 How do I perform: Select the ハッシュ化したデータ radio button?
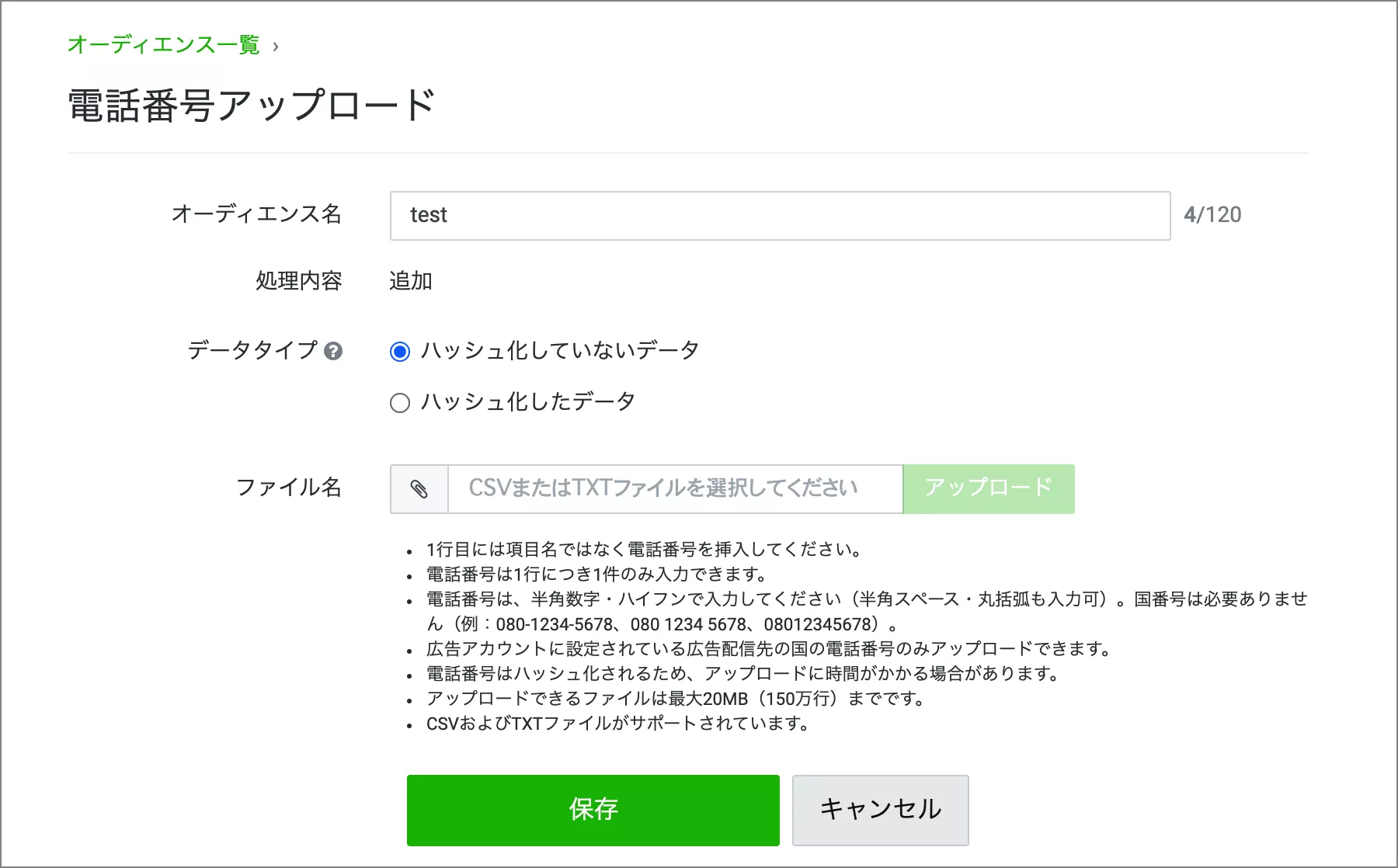pos(400,403)
